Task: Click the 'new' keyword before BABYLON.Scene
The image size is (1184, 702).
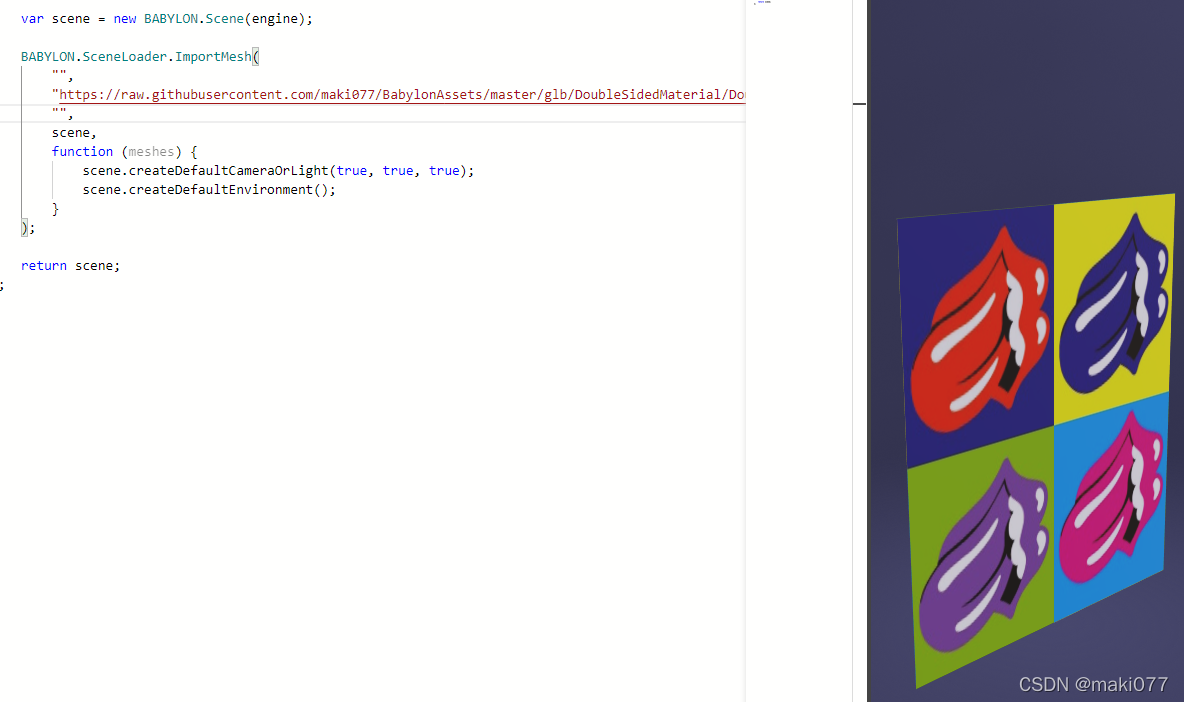Action: coord(125,19)
